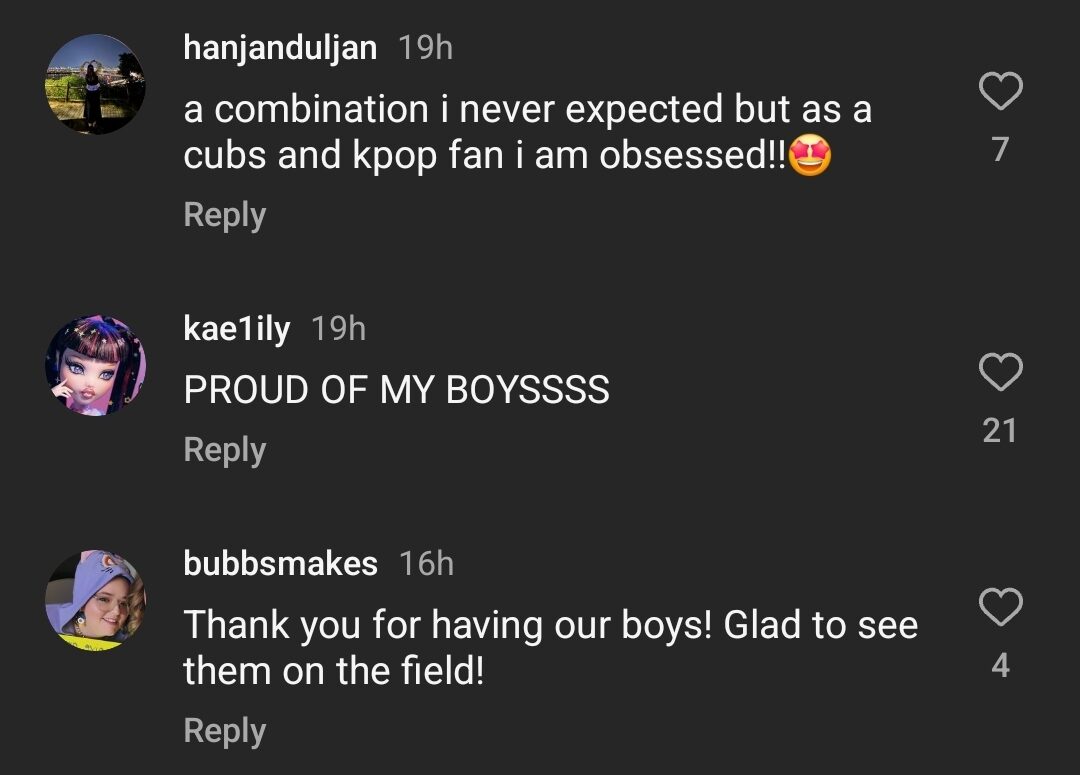1080x775 pixels.
Task: See the 4 likes on bubbsmakes' comment
Action: 999,665
